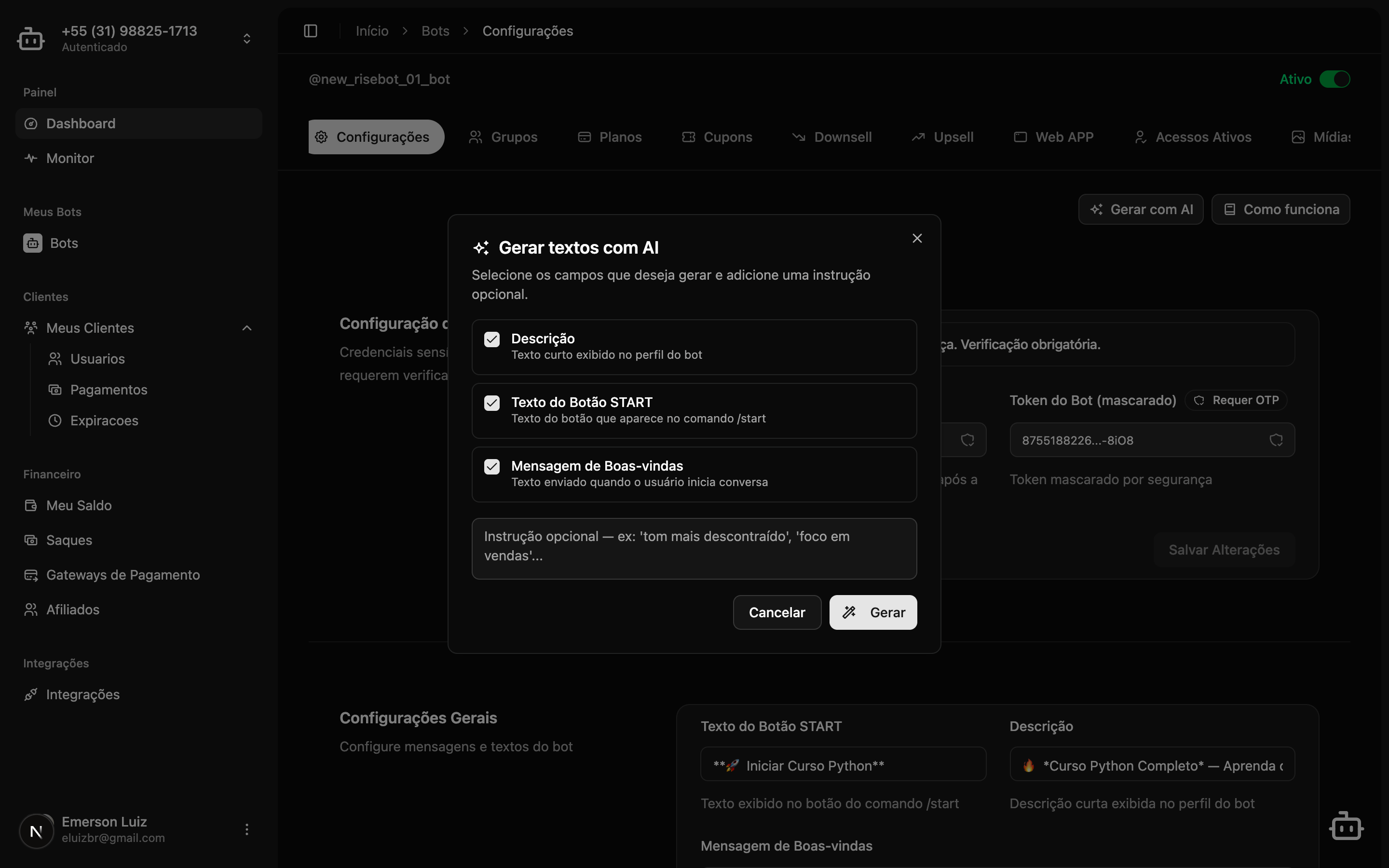The height and width of the screenshot is (868, 1389).
Task: Click the Saques icon
Action: (31, 540)
